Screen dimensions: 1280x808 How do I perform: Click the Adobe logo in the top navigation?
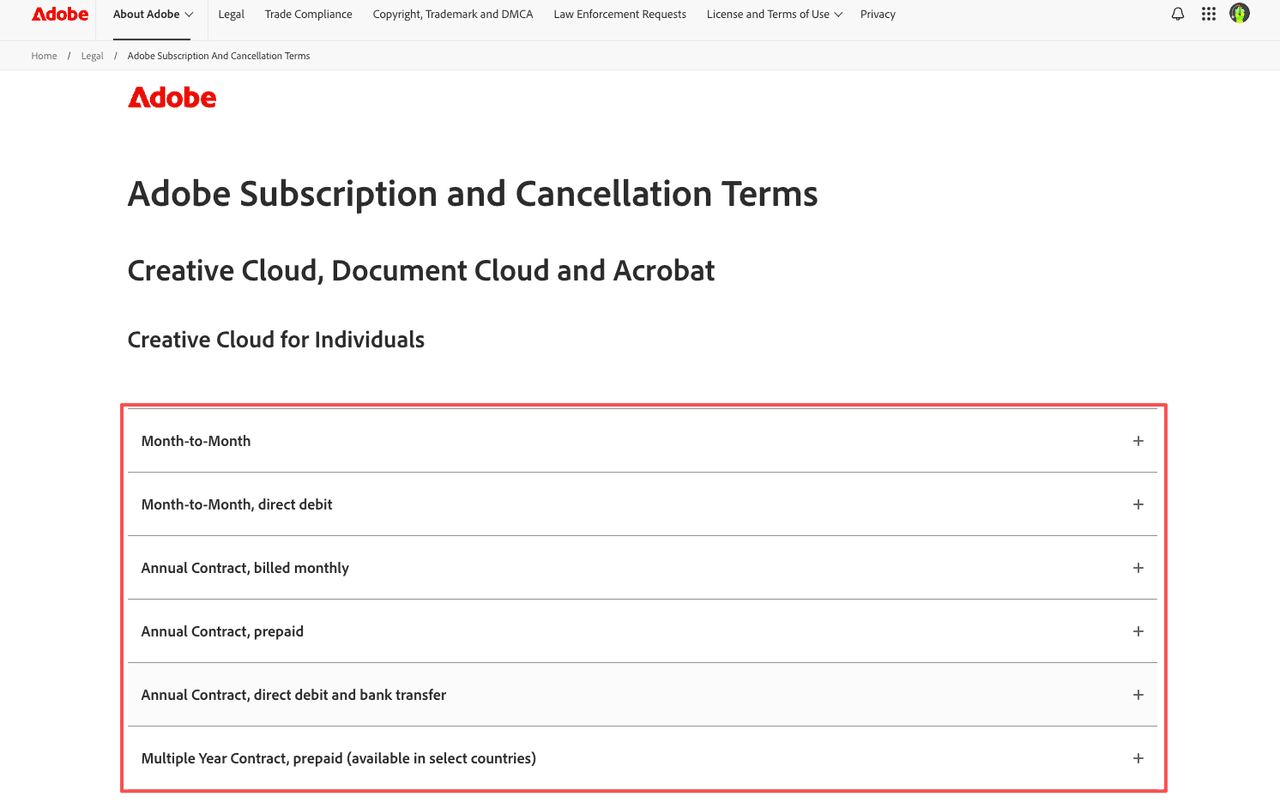tap(60, 13)
